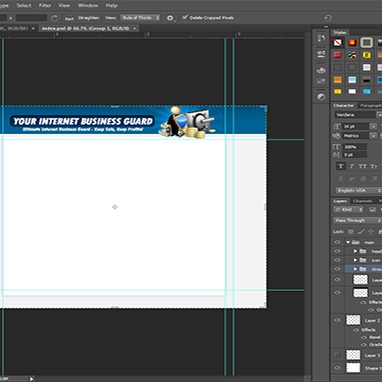382x382 pixels.
Task: Expand the head layer group folder
Action: (x=355, y=251)
